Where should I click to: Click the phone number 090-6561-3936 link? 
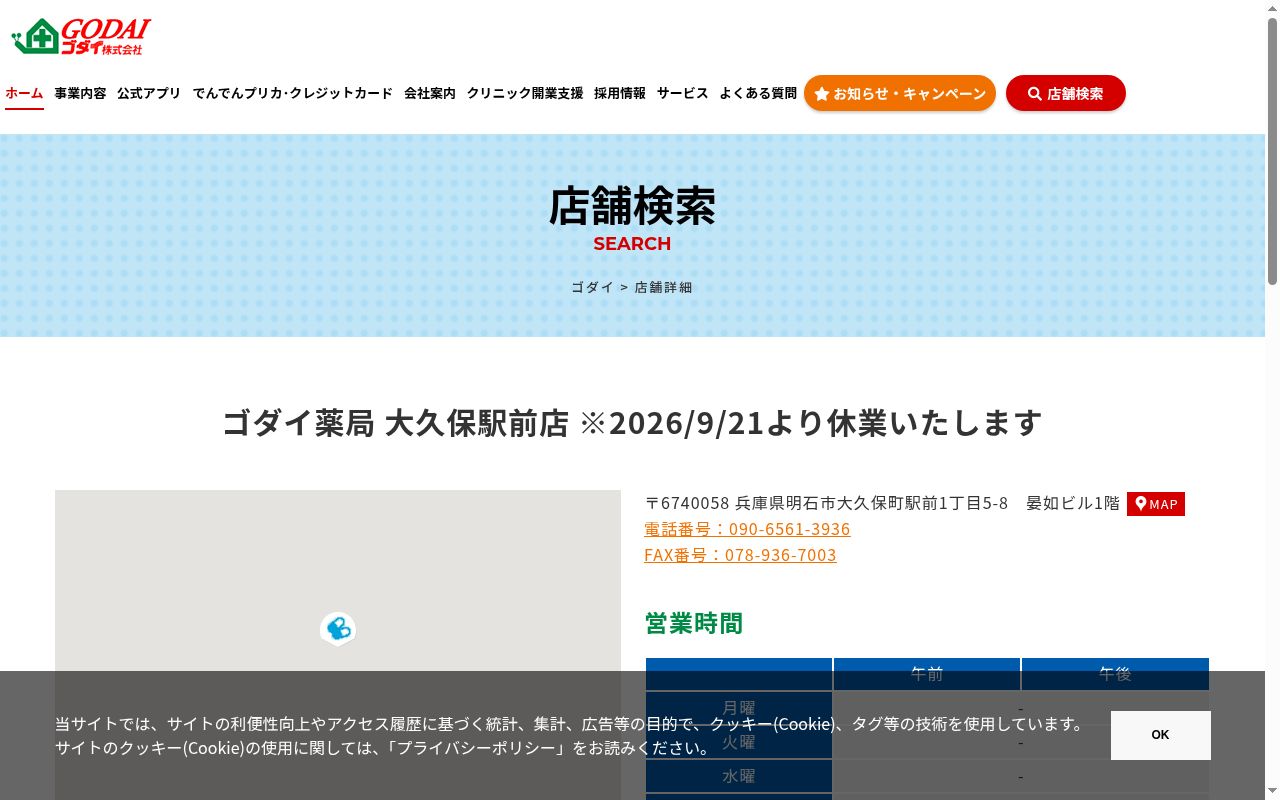point(747,529)
